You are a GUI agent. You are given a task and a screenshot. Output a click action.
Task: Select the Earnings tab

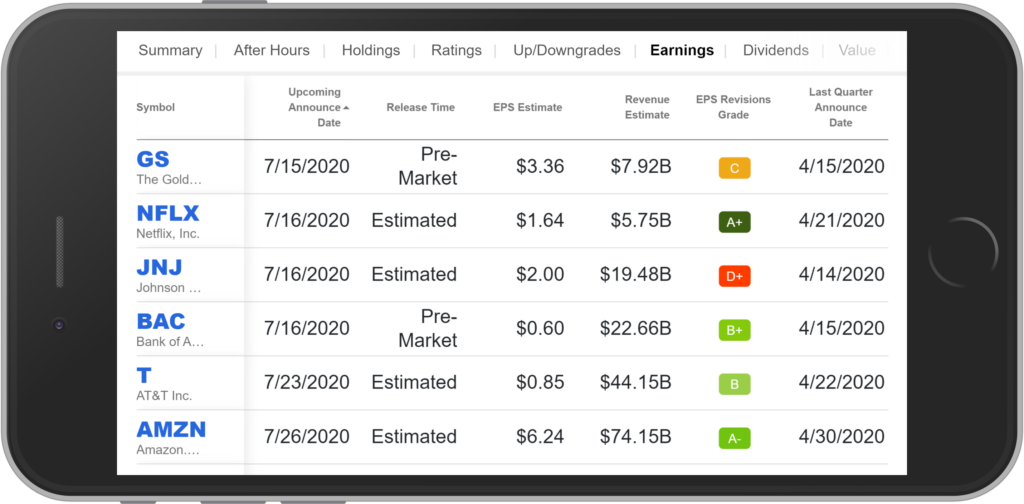682,50
